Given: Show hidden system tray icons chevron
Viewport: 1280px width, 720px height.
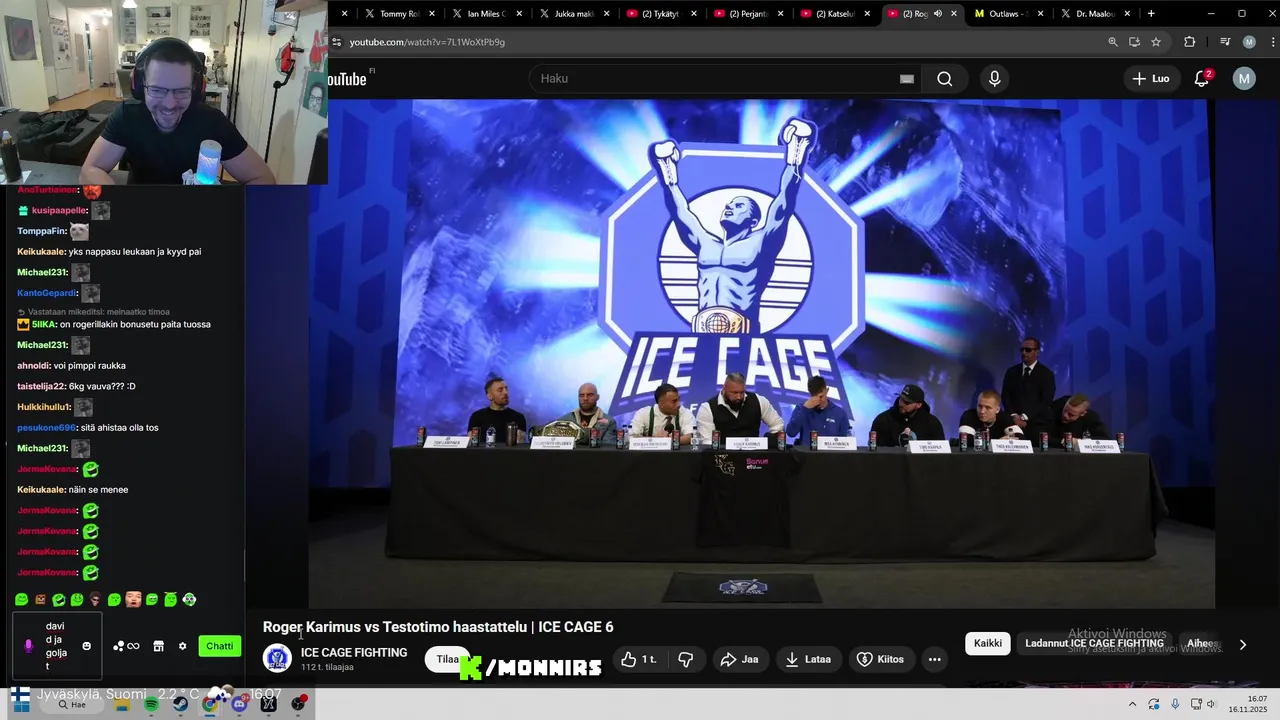Looking at the screenshot, I should coord(1134,704).
